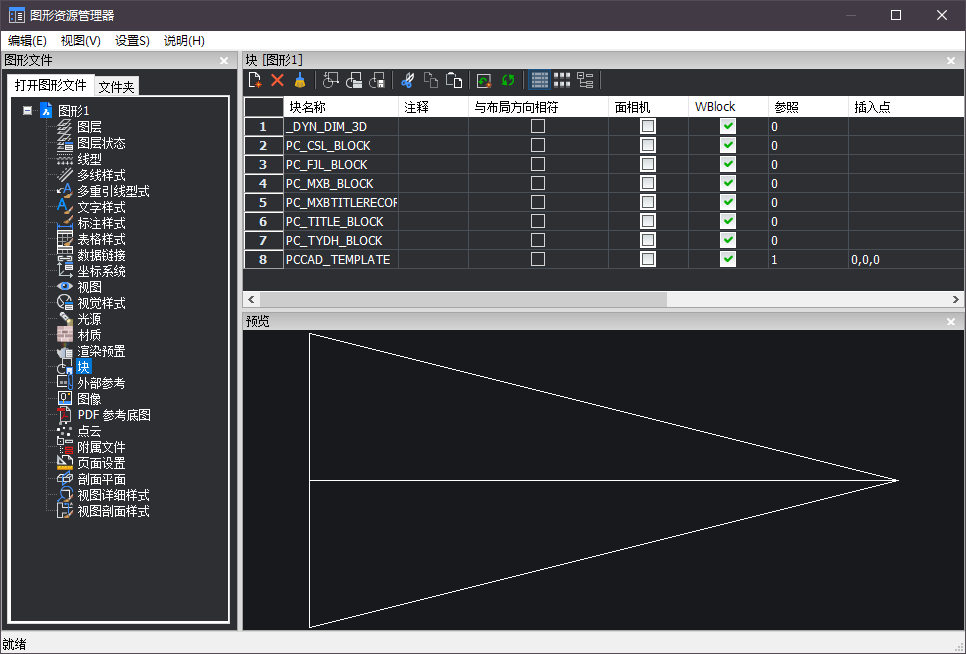Collapse the 图形1 tree node
Image resolution: width=966 pixels, height=654 pixels.
tap(28, 111)
